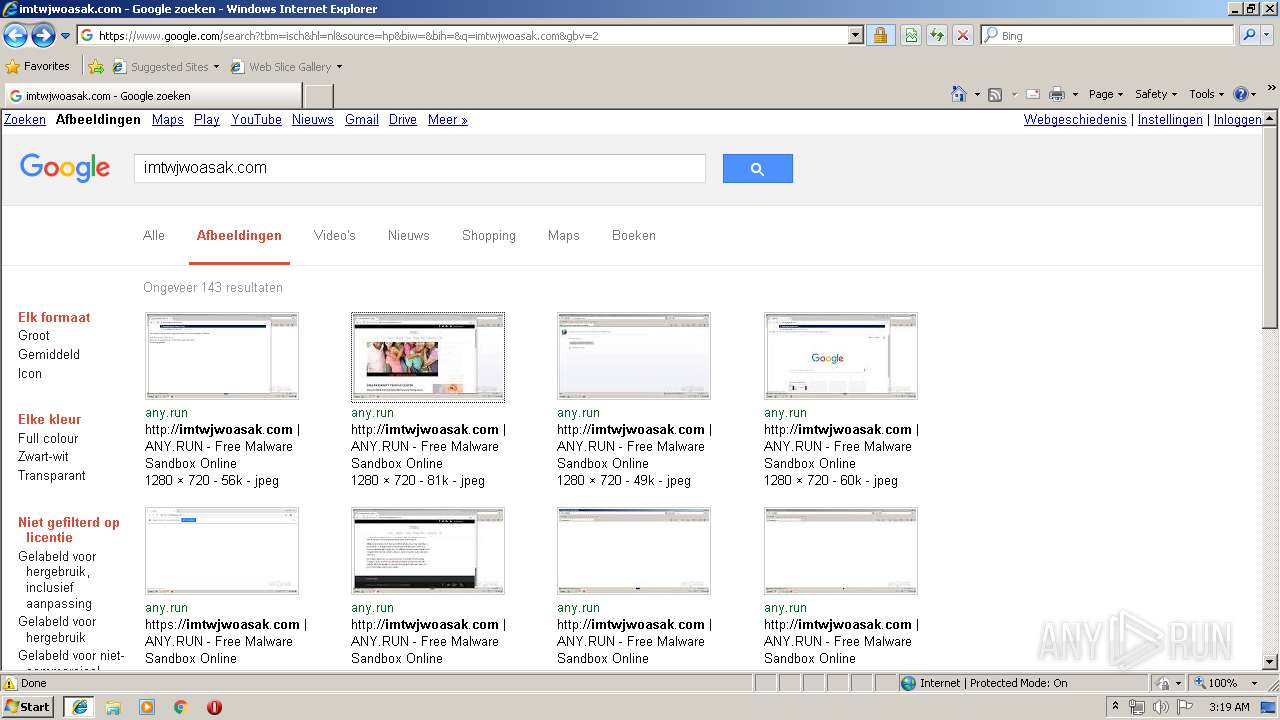Expand the address bar history dropdown
Image resolution: width=1280 pixels, height=720 pixels.
click(x=856, y=36)
